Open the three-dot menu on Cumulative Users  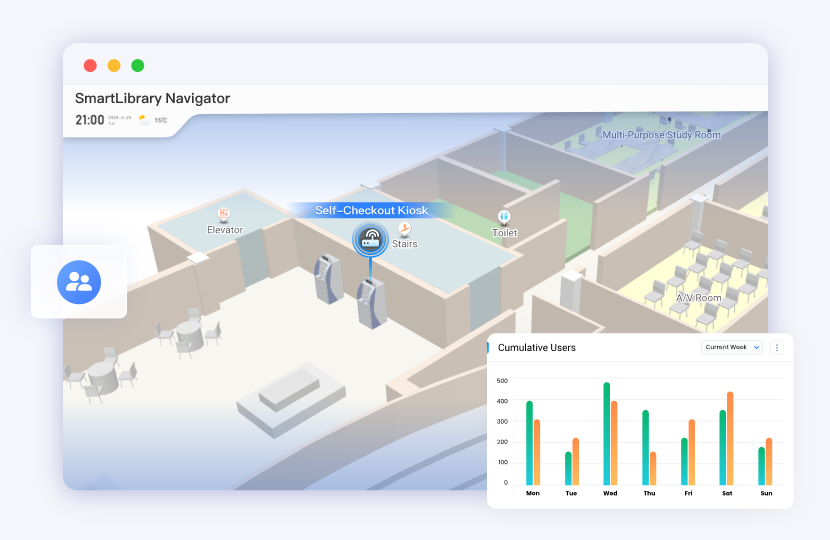point(777,347)
